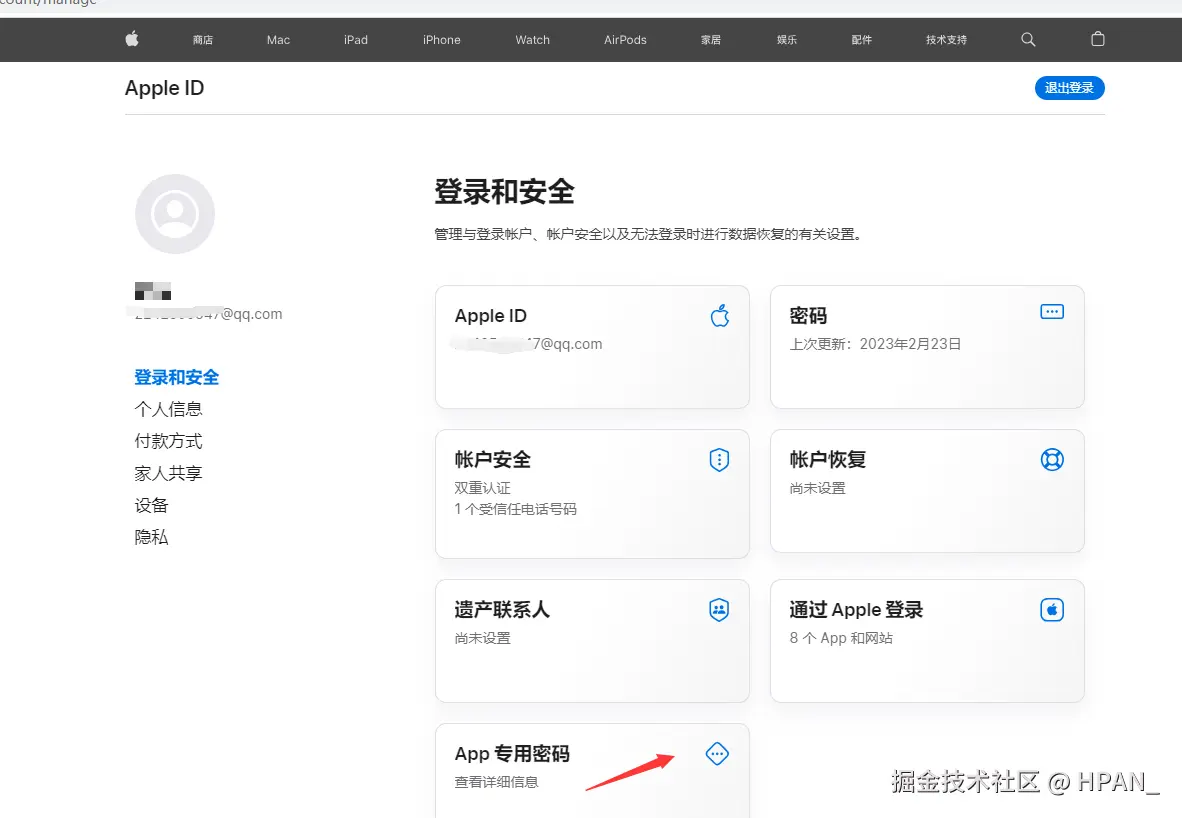Screen dimensions: 1182x818
Task: Click the apple icon in Apple ID card
Action: click(x=720, y=316)
